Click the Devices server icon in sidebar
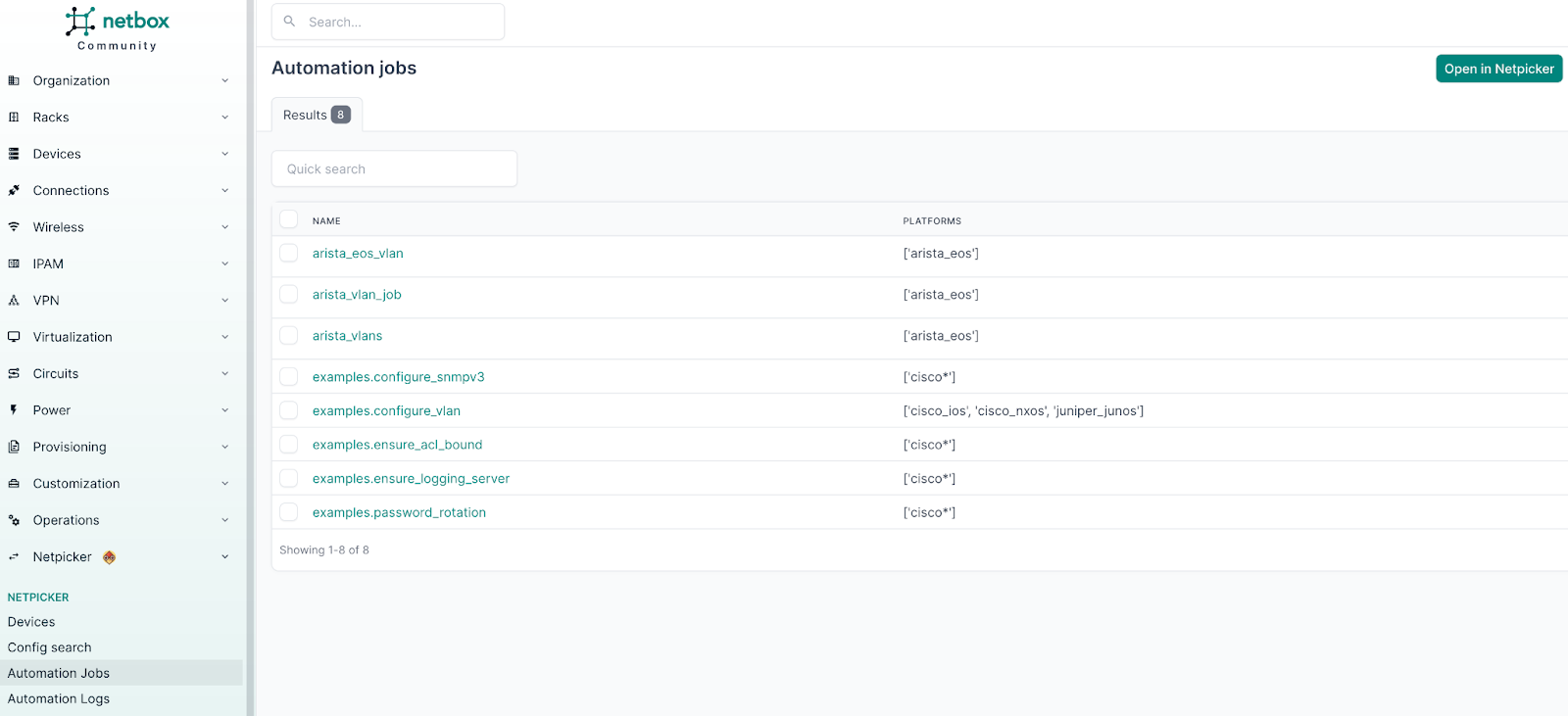This screenshot has height=716, width=1568. (x=14, y=154)
